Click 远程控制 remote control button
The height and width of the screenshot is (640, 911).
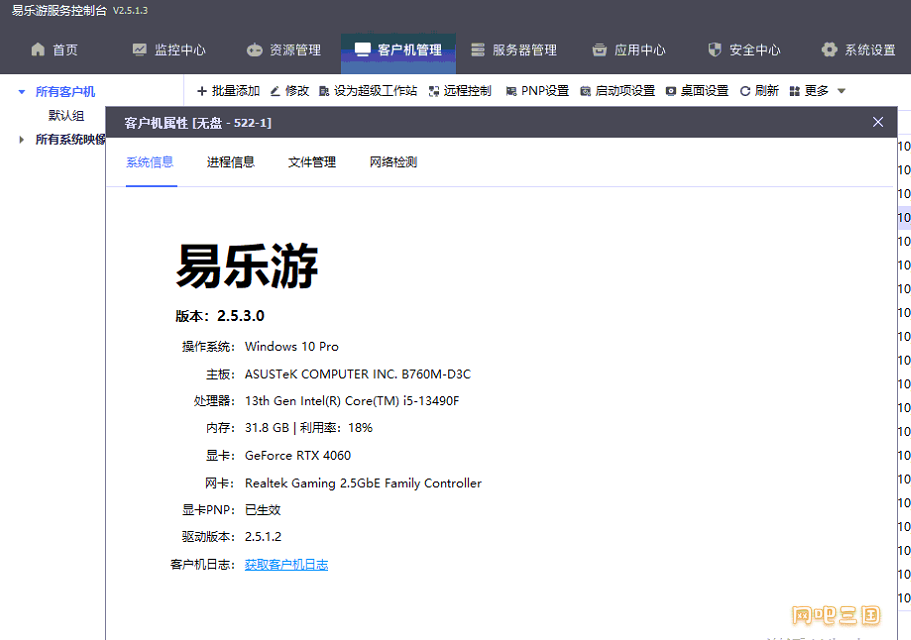(460, 91)
